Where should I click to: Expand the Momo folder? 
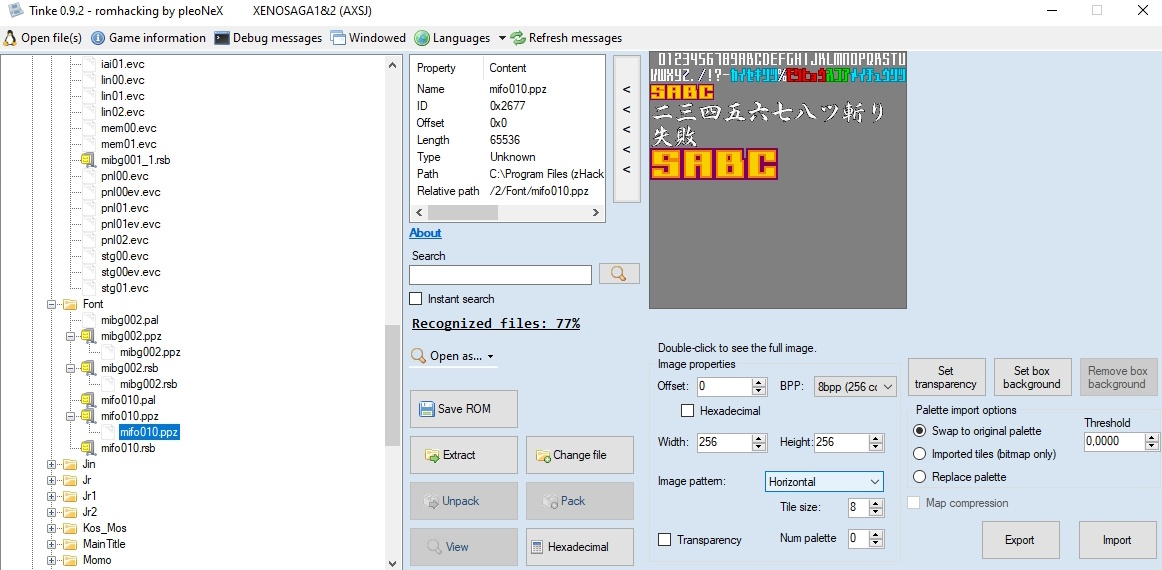[52, 560]
